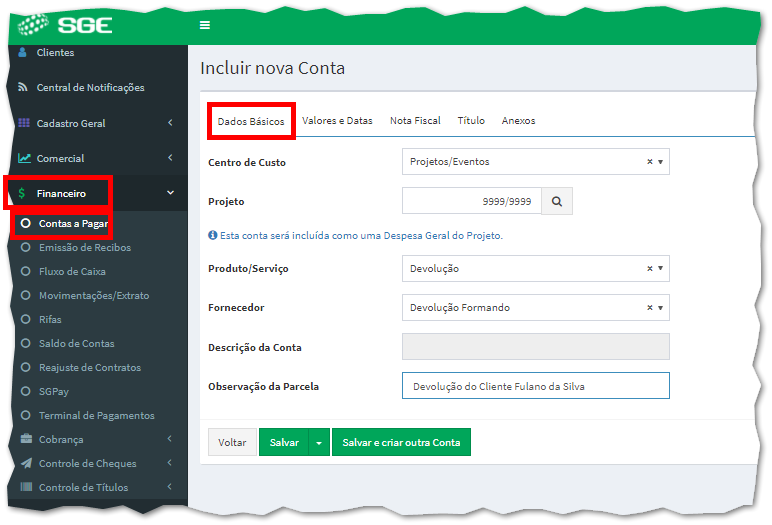Click the Salvar button
Viewport: 772px width, 525px height.
(284, 442)
